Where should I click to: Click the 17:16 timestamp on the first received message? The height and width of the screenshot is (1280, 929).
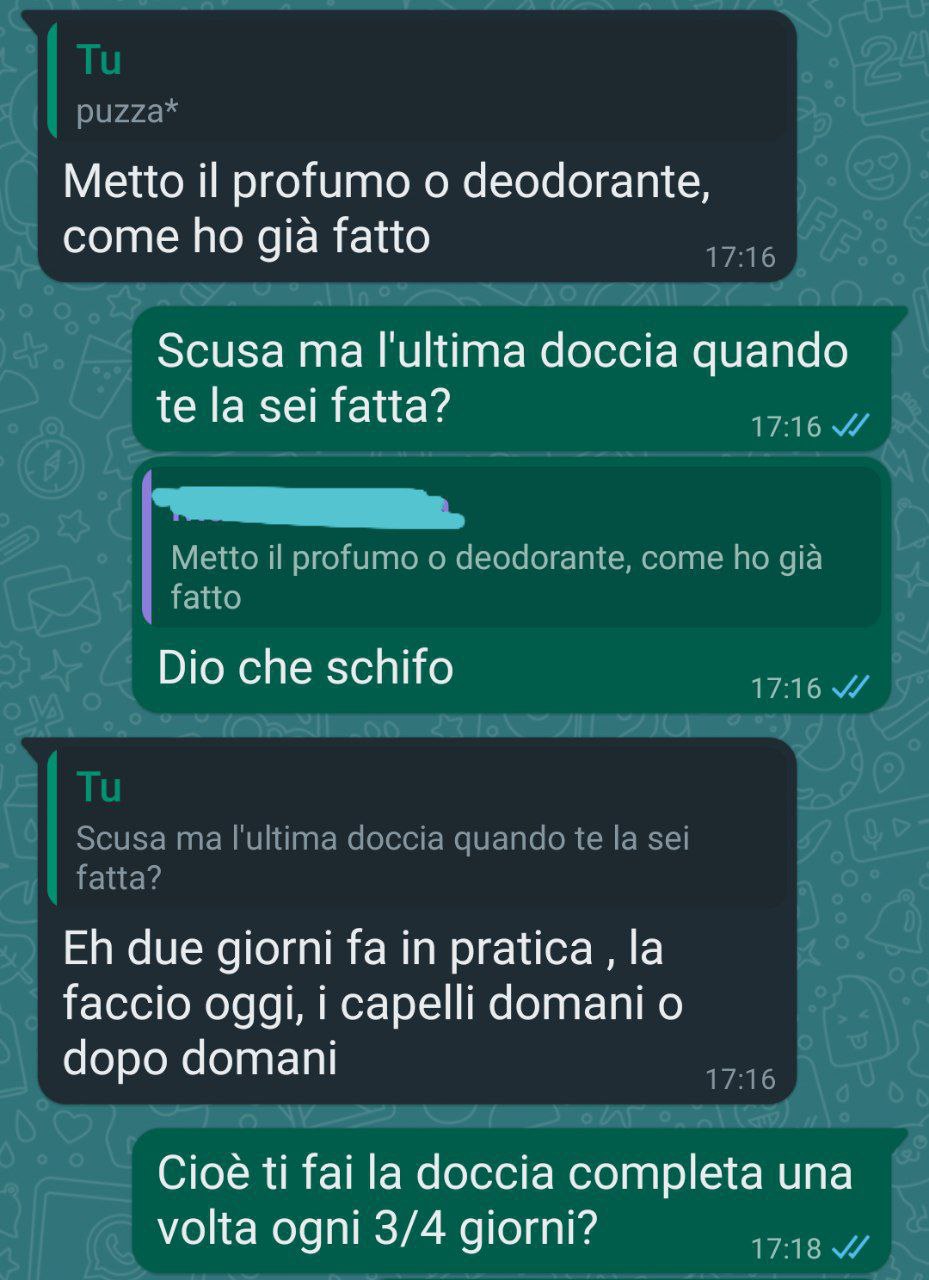[740, 258]
